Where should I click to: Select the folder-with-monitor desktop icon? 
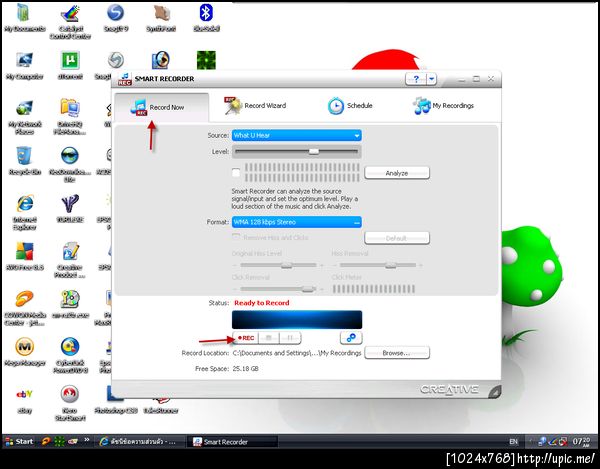(x=70, y=117)
